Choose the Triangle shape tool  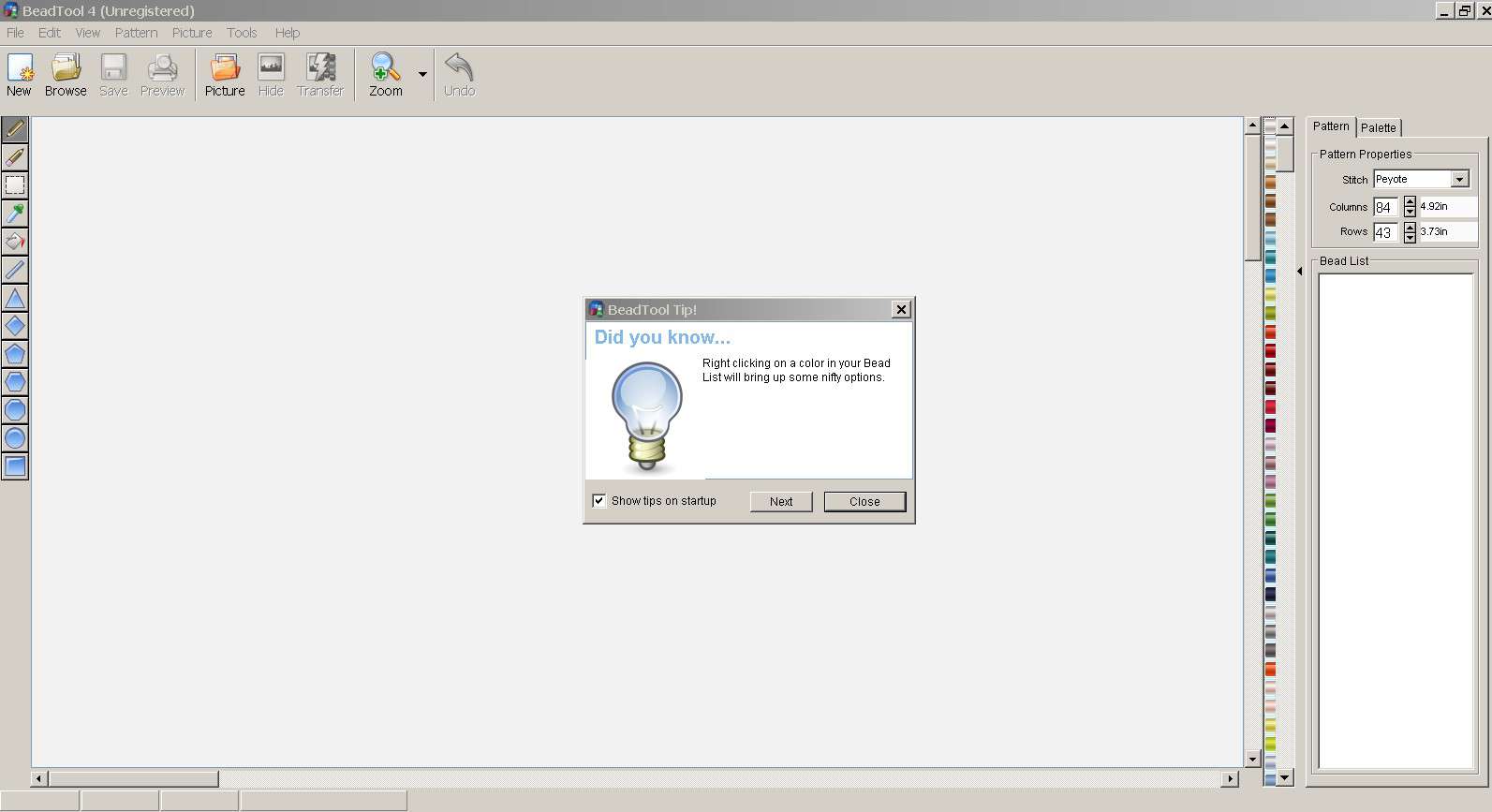pyautogui.click(x=15, y=298)
